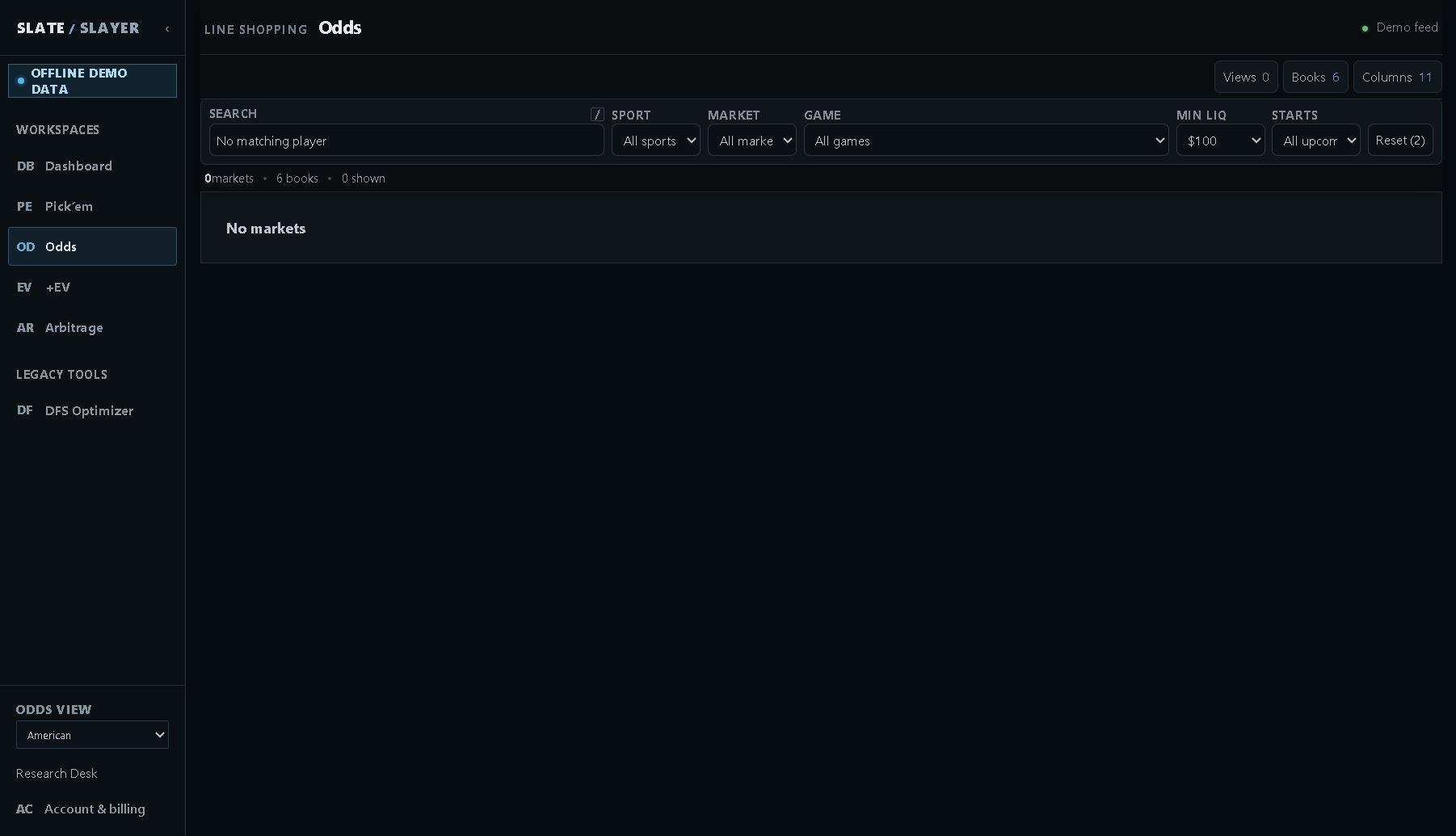Change the Min Liq dropdown

point(1220,140)
